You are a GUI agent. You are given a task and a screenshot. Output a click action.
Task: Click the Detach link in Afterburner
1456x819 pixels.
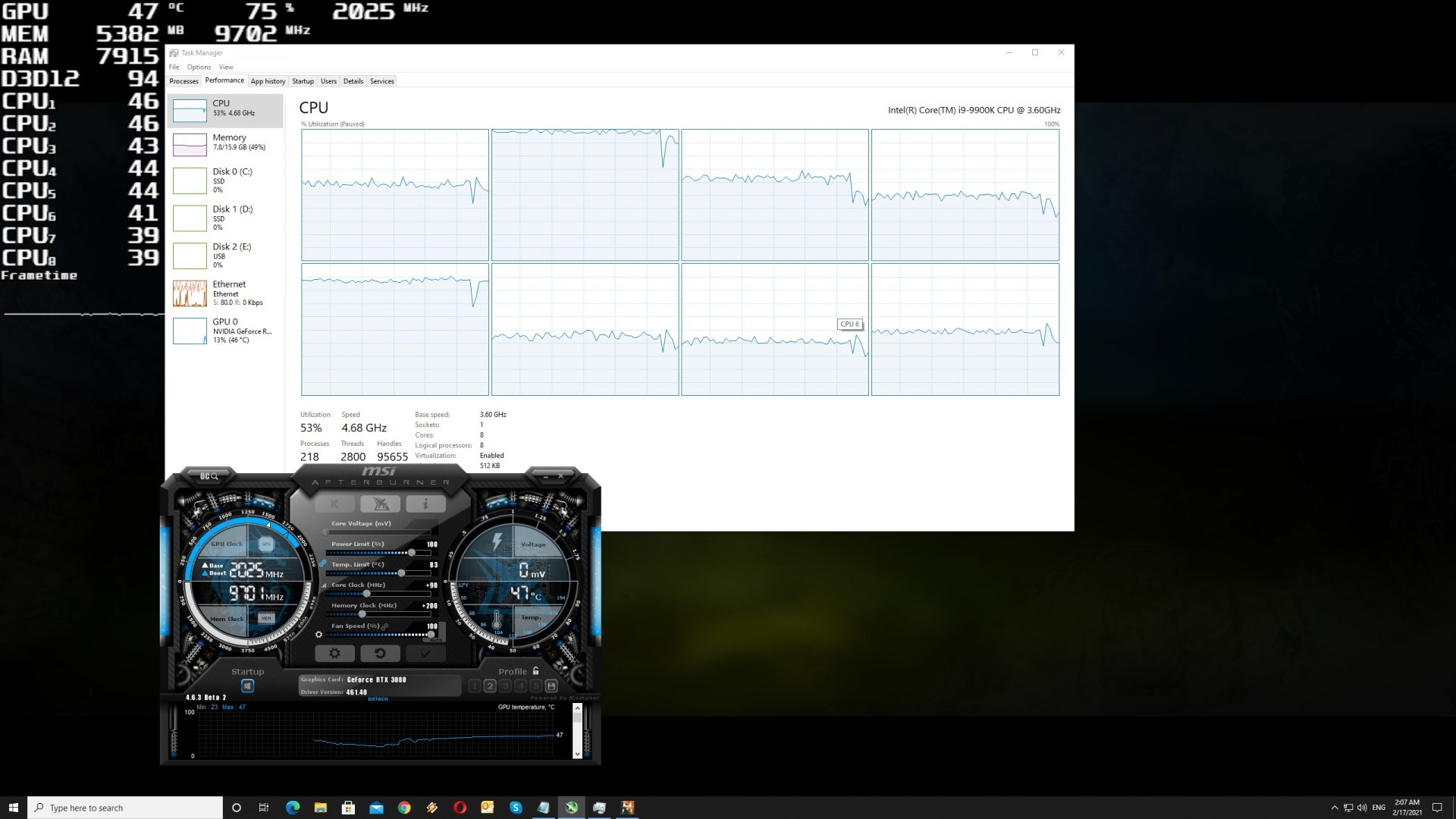coord(378,699)
